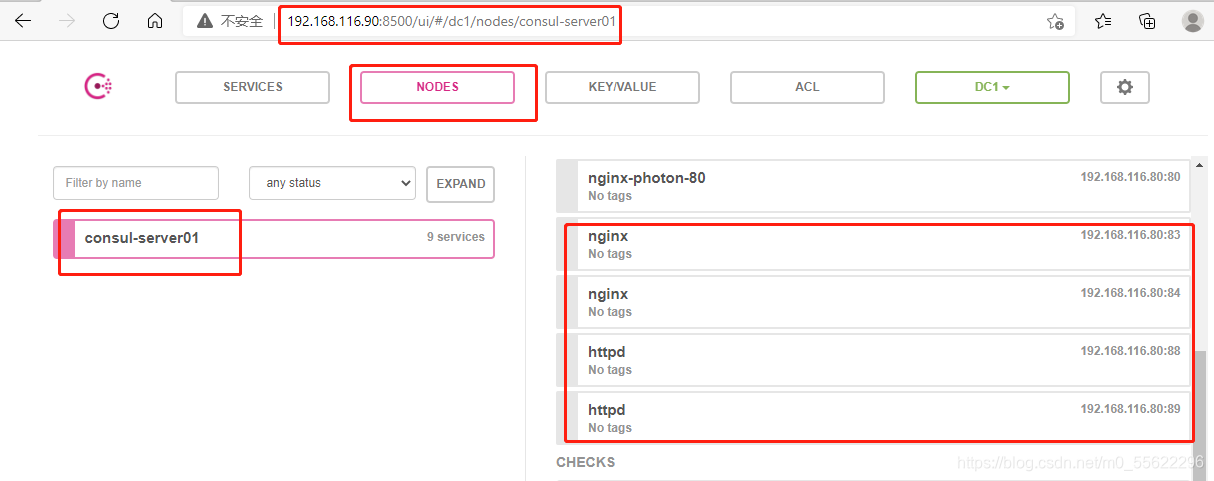Click the browser Forward arrow
Viewport: 1214px width, 481px height.
click(x=67, y=20)
